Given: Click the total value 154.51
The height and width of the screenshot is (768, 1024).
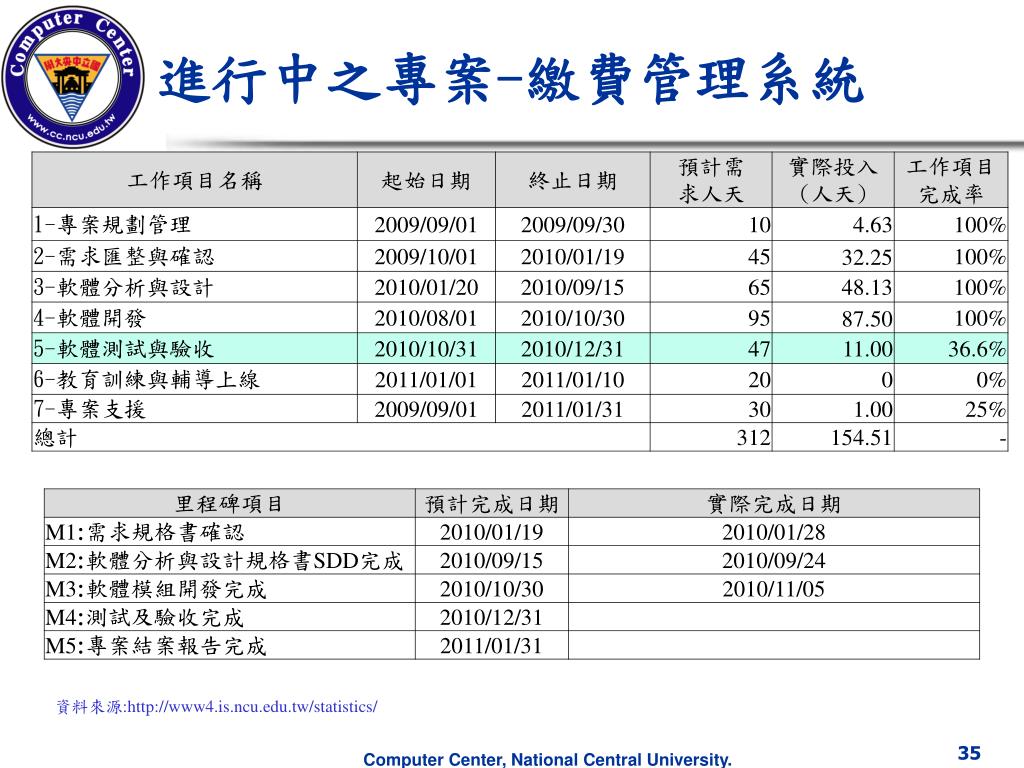Looking at the screenshot, I should point(861,438).
